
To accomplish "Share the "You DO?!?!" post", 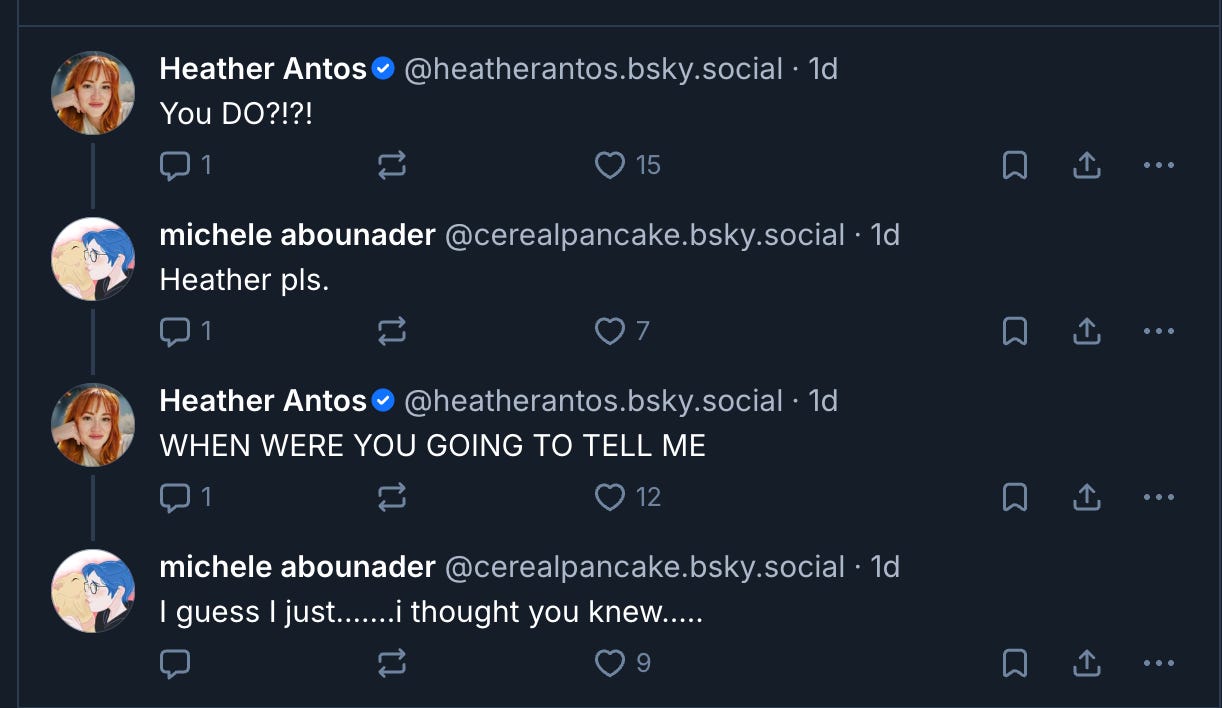I will (x=1086, y=165).
